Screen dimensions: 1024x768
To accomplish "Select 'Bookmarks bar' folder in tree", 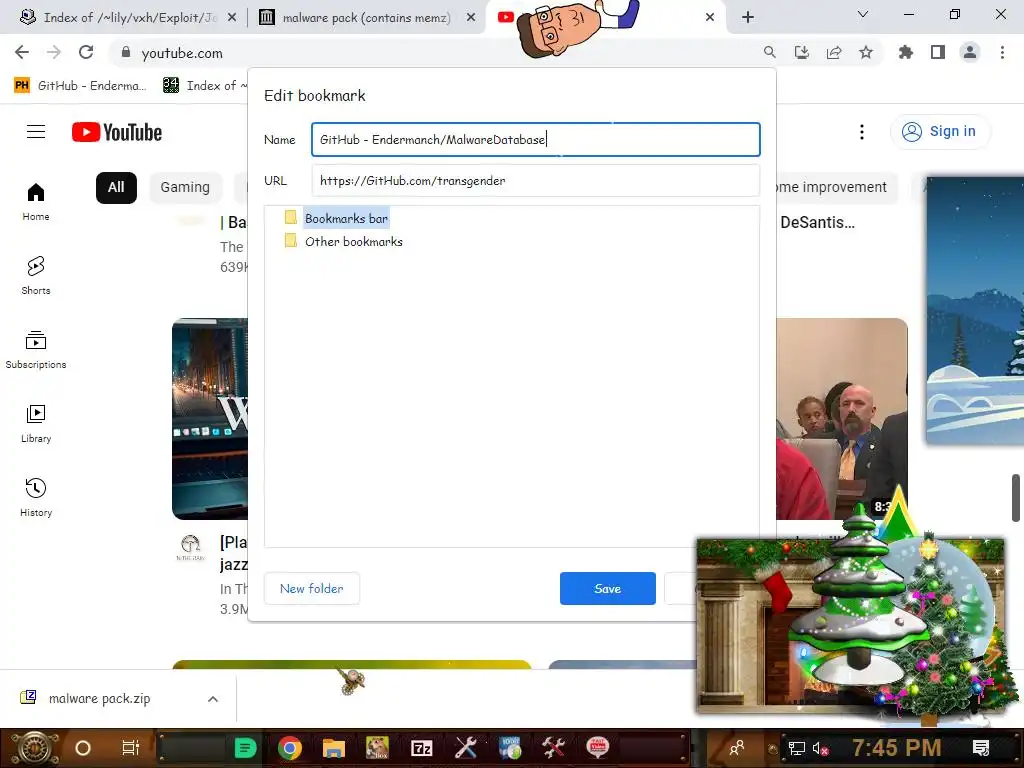I will click(346, 218).
